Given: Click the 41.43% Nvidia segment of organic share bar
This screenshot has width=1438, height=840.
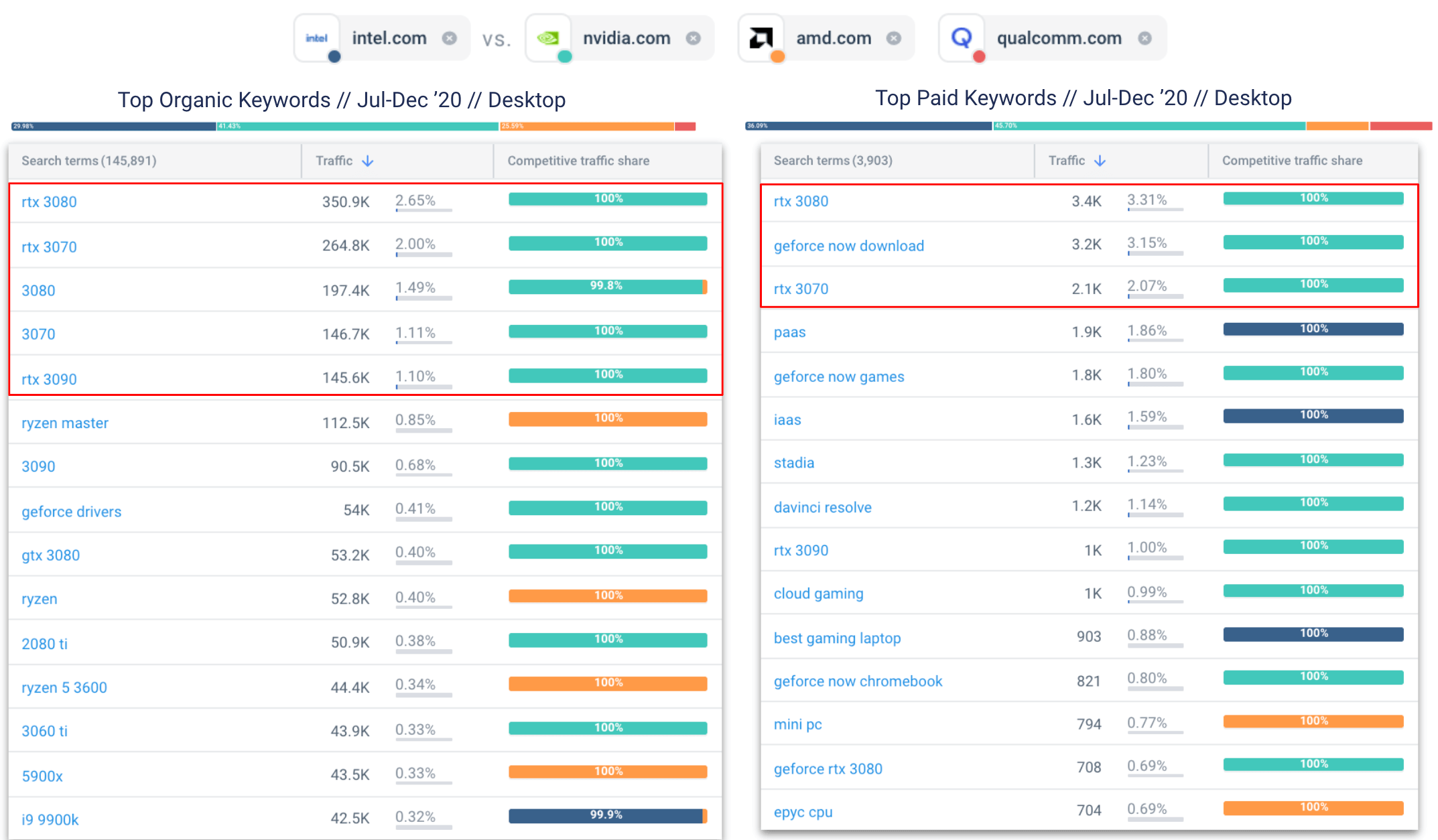Looking at the screenshot, I should point(358,126).
